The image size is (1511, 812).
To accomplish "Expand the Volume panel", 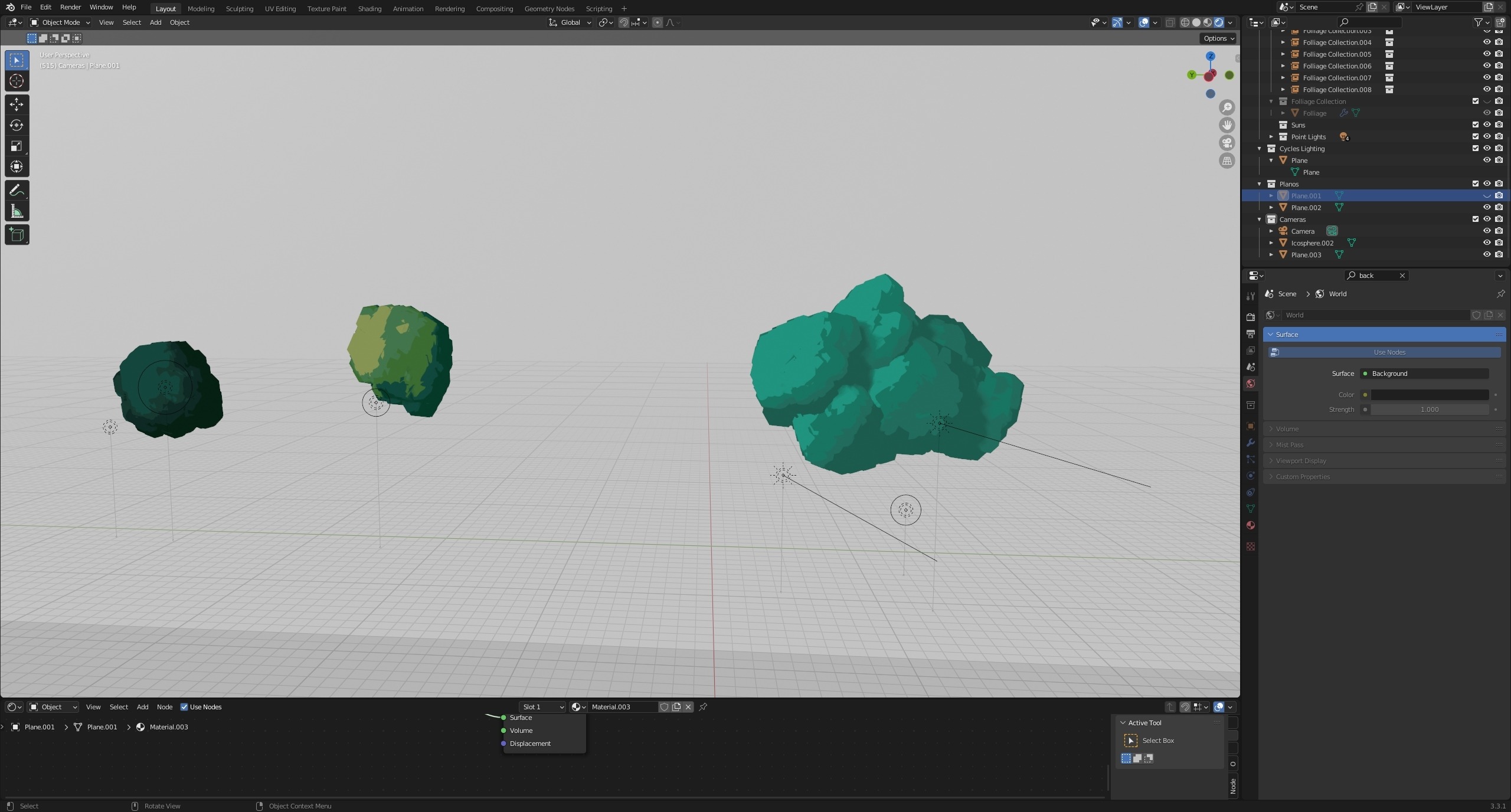I will click(1287, 429).
